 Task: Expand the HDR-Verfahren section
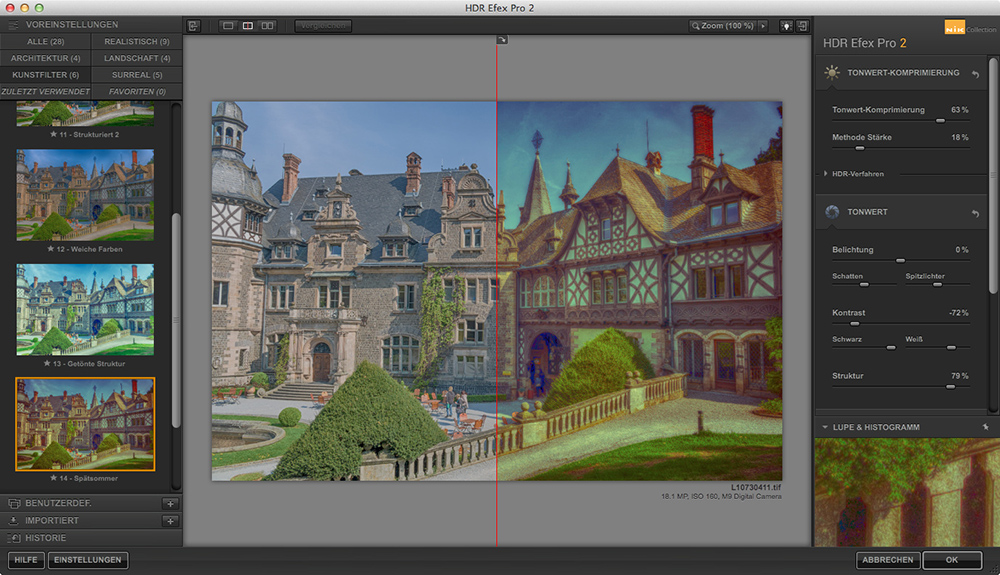tap(826, 174)
